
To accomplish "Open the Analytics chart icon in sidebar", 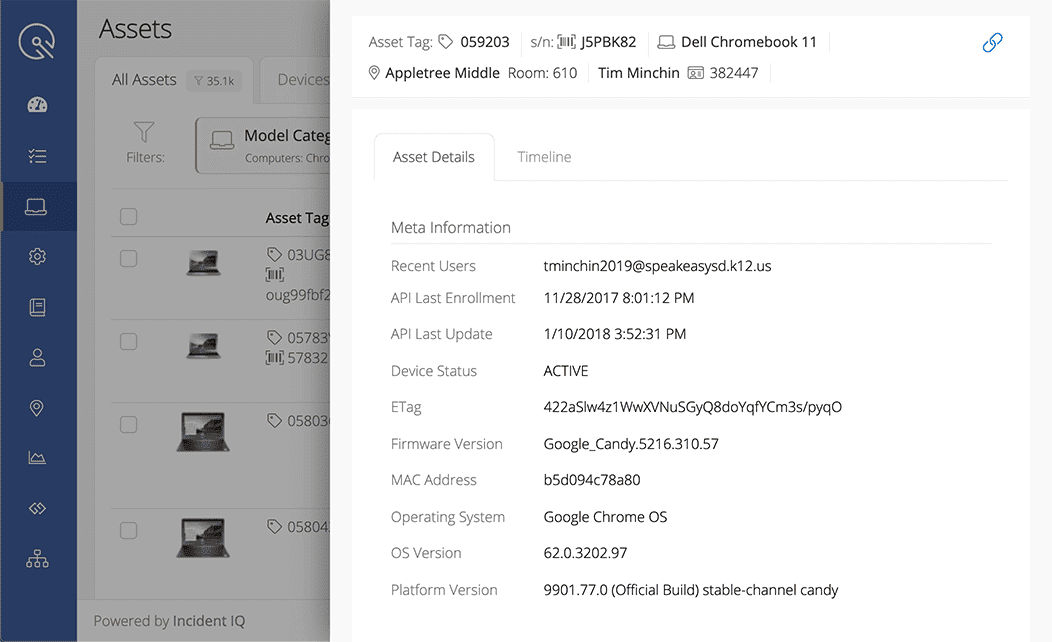I will click(38, 457).
